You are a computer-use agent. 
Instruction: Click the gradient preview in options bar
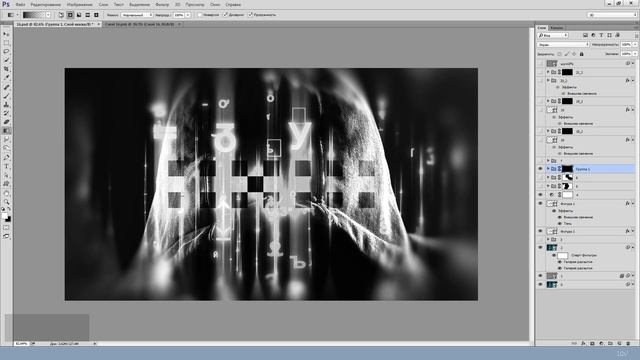tap(34, 15)
